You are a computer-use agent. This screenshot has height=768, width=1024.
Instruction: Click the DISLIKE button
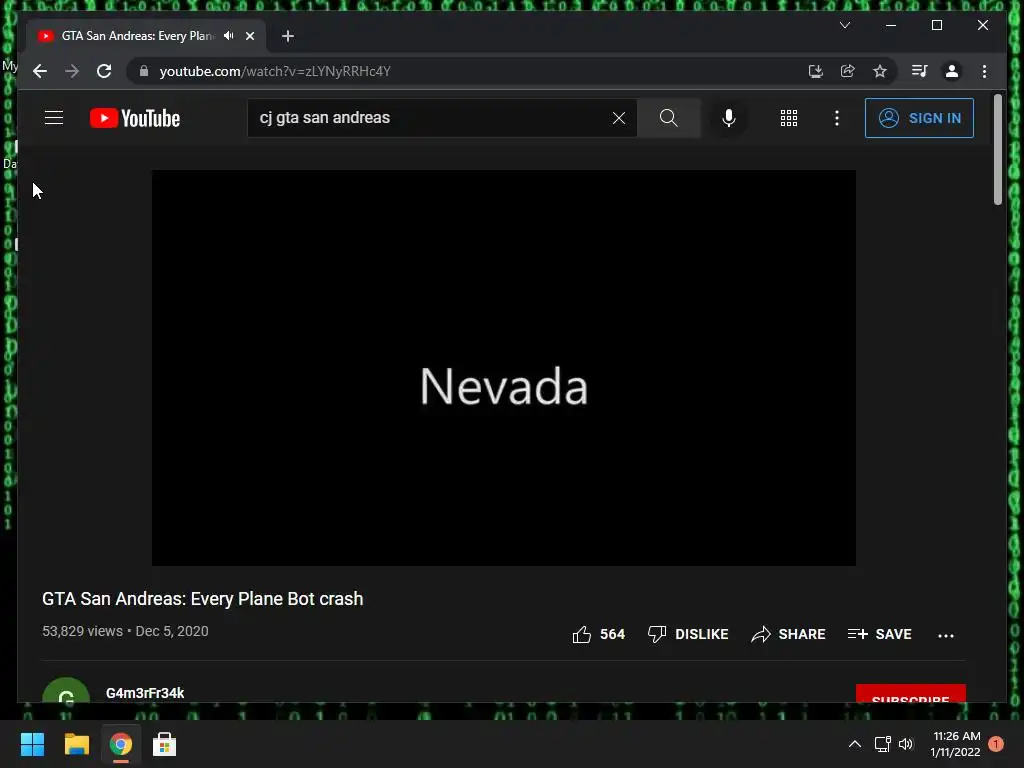coord(688,634)
